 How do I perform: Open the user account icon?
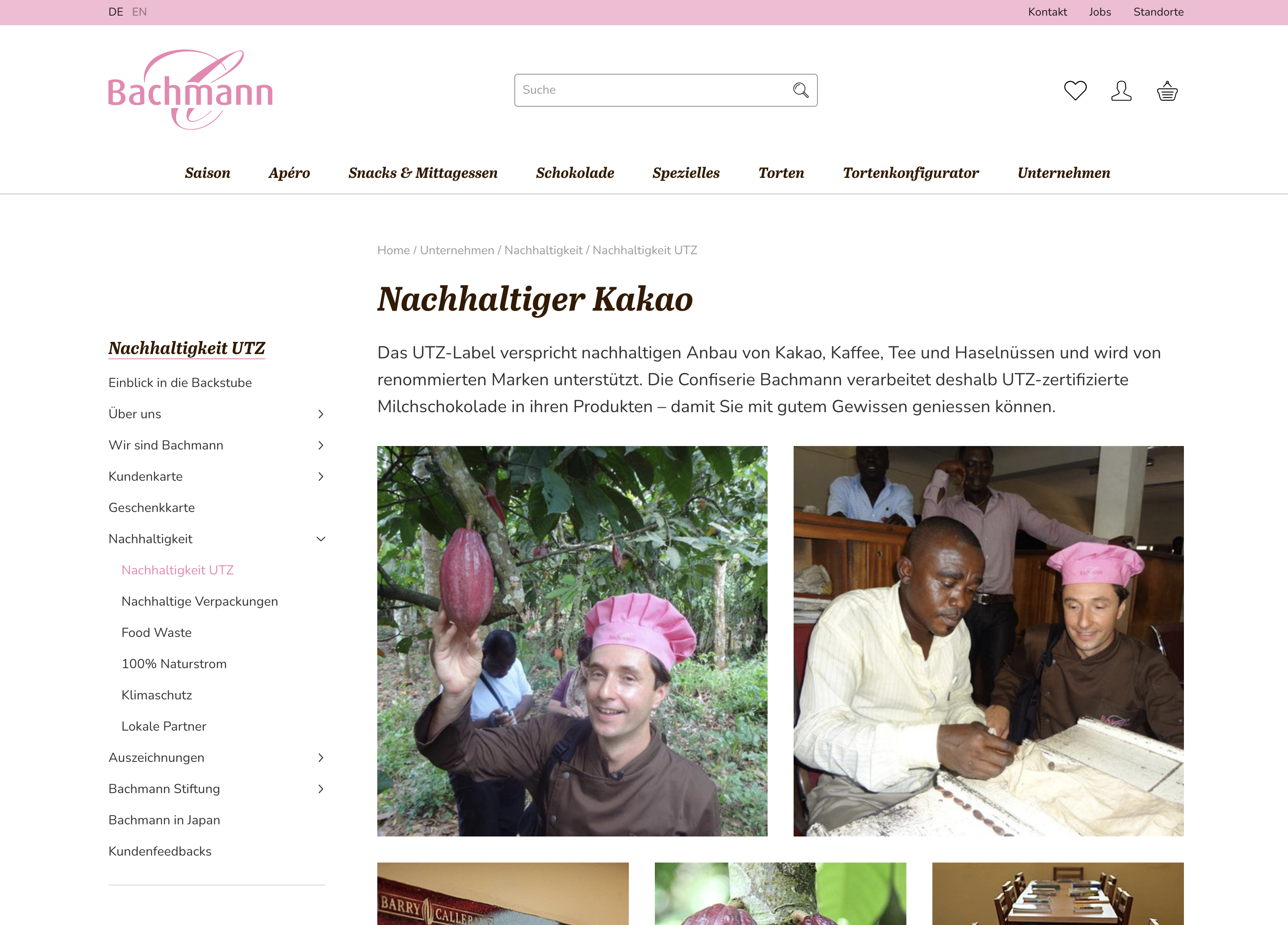(x=1121, y=90)
